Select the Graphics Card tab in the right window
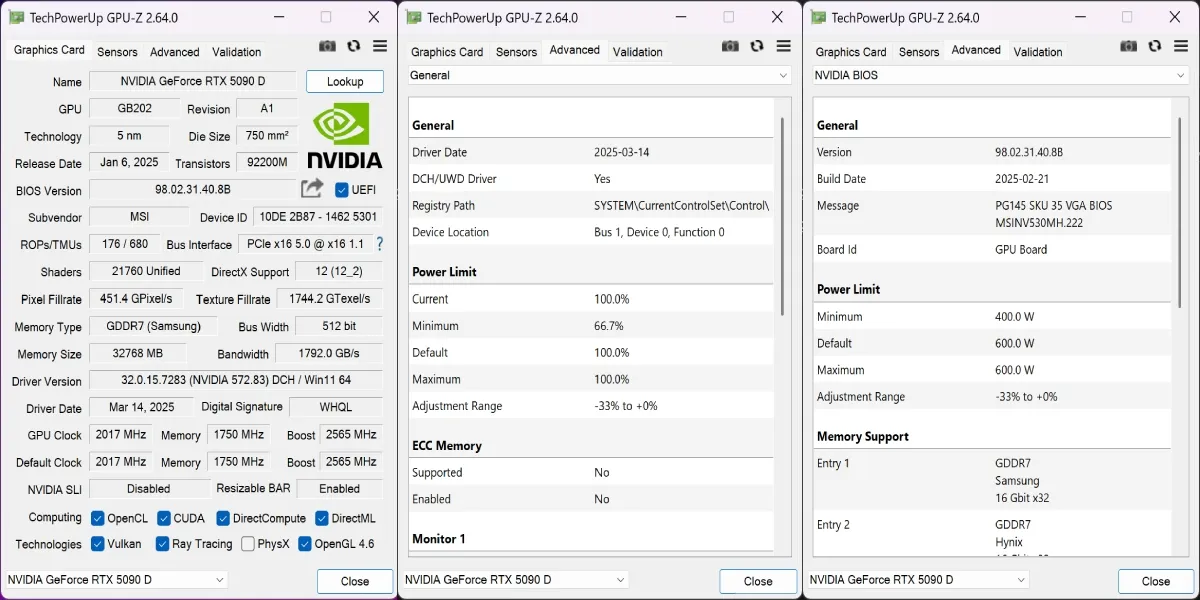 [x=851, y=52]
